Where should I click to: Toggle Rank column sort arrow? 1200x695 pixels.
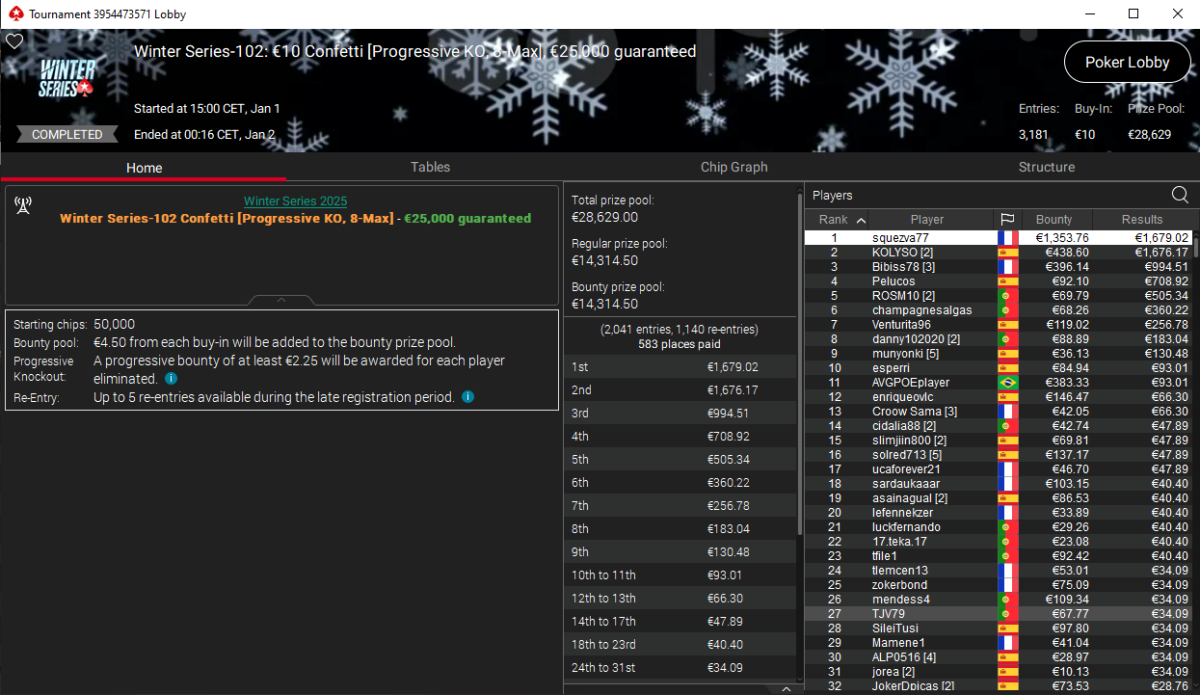point(862,220)
